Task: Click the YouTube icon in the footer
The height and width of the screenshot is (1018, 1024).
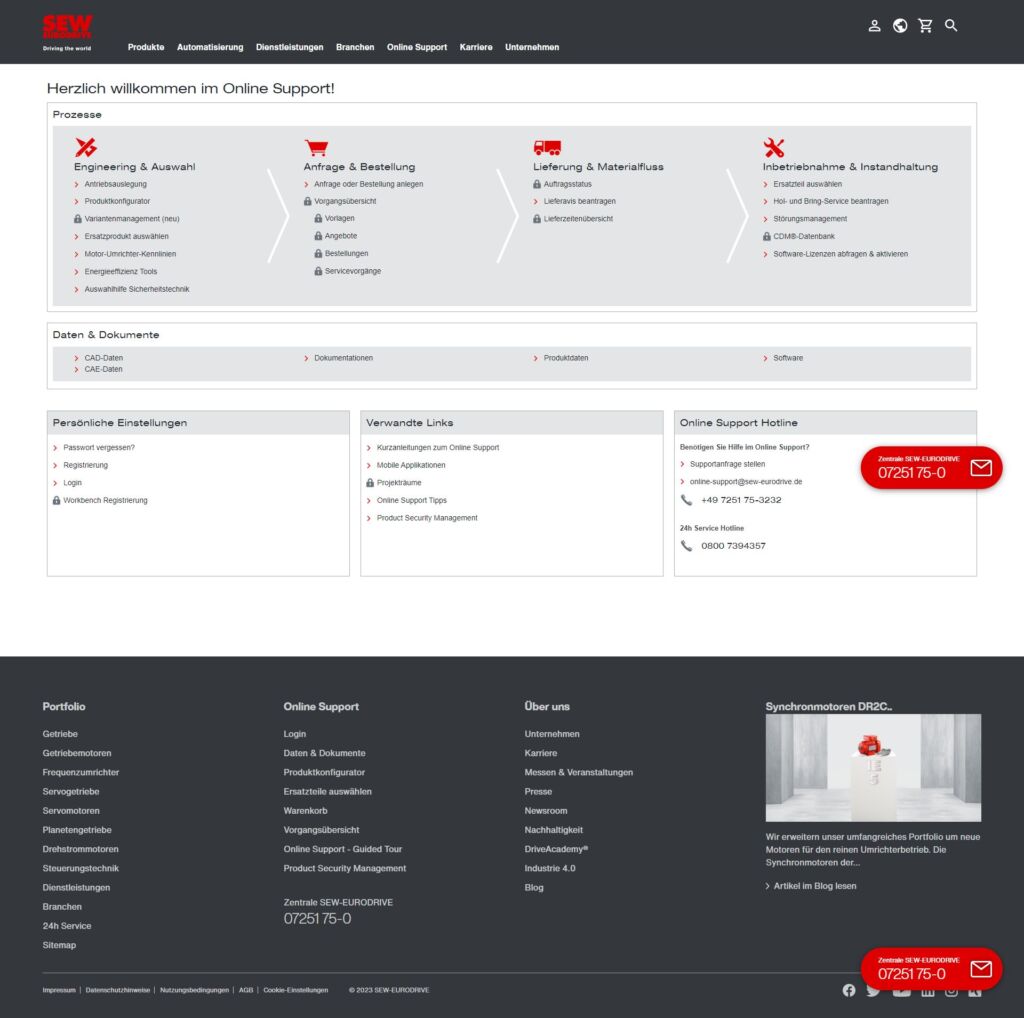Action: [901, 990]
